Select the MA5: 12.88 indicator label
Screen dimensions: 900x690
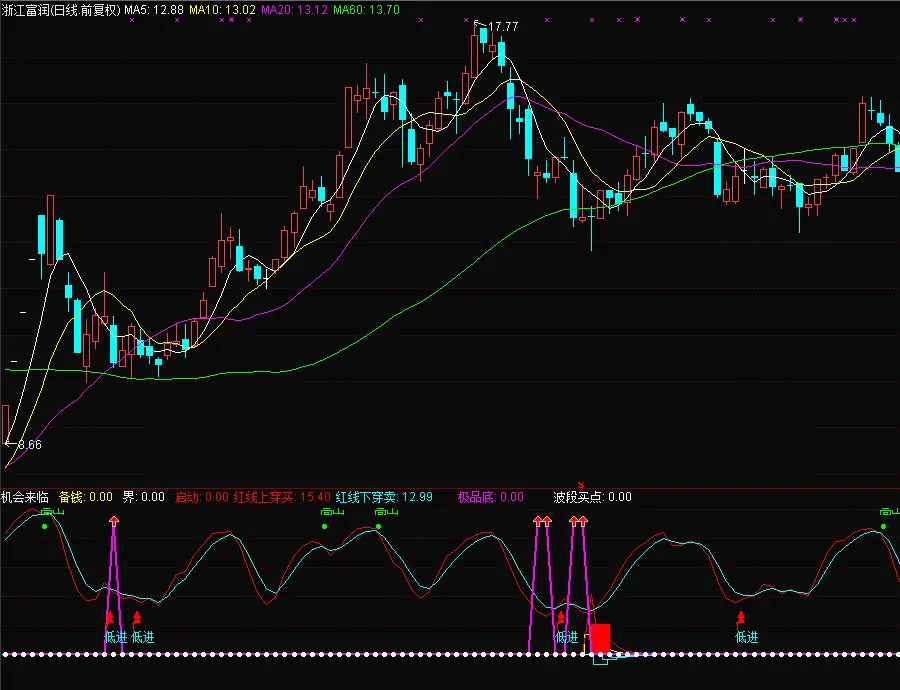click(x=154, y=10)
